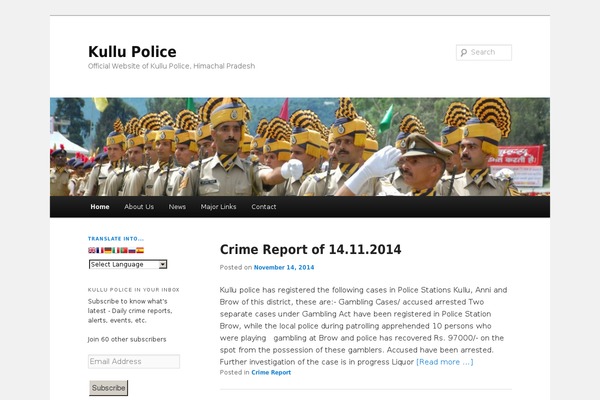Click the 'Join 60 other subscribers' text
This screenshot has height=400, width=600.
[127, 339]
